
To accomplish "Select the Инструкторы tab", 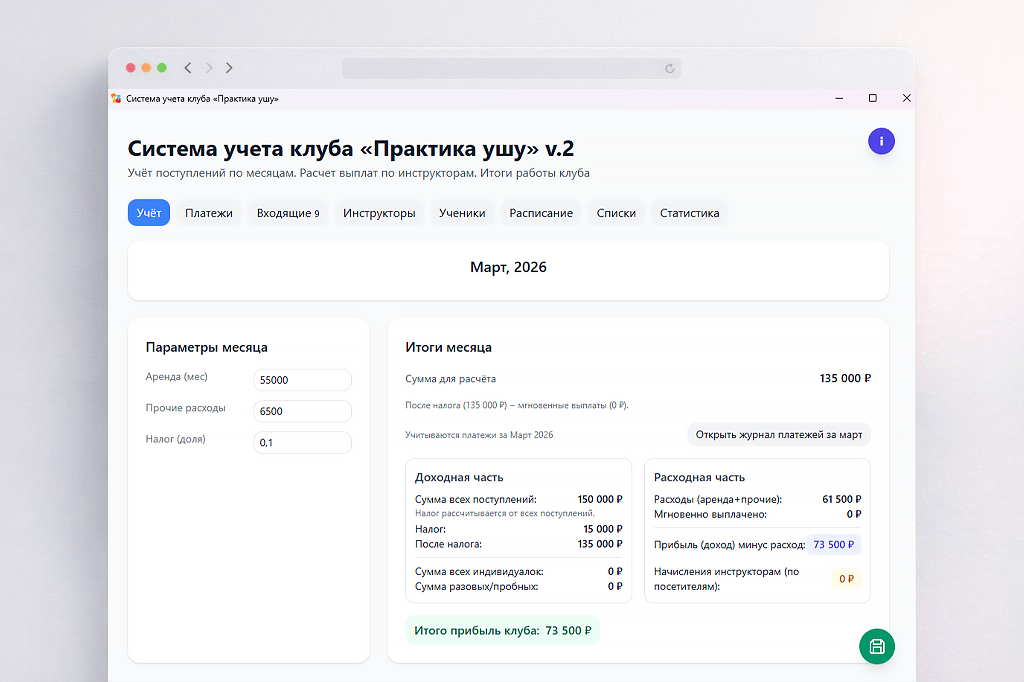I will [380, 212].
